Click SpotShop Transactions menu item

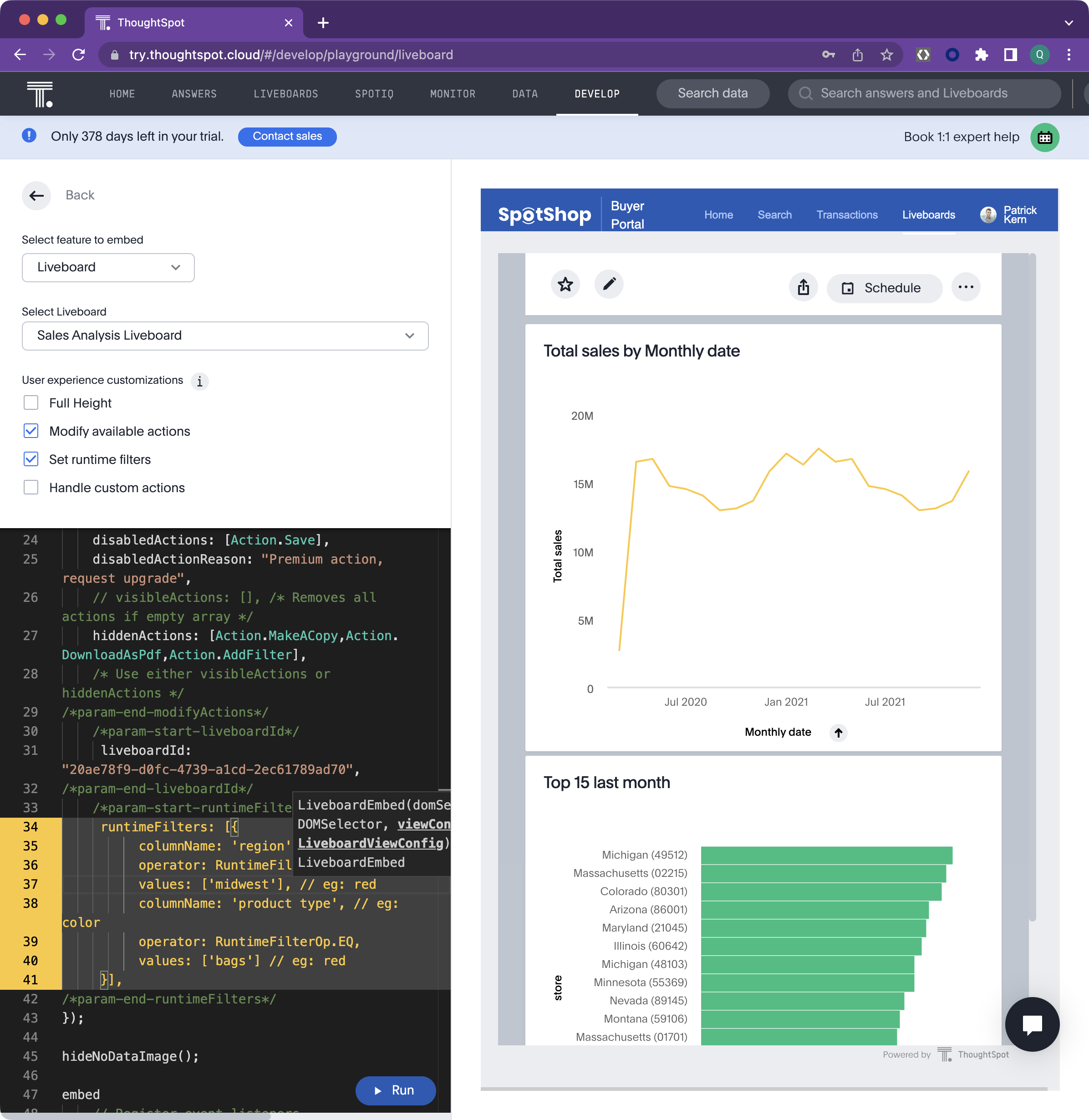(x=846, y=214)
